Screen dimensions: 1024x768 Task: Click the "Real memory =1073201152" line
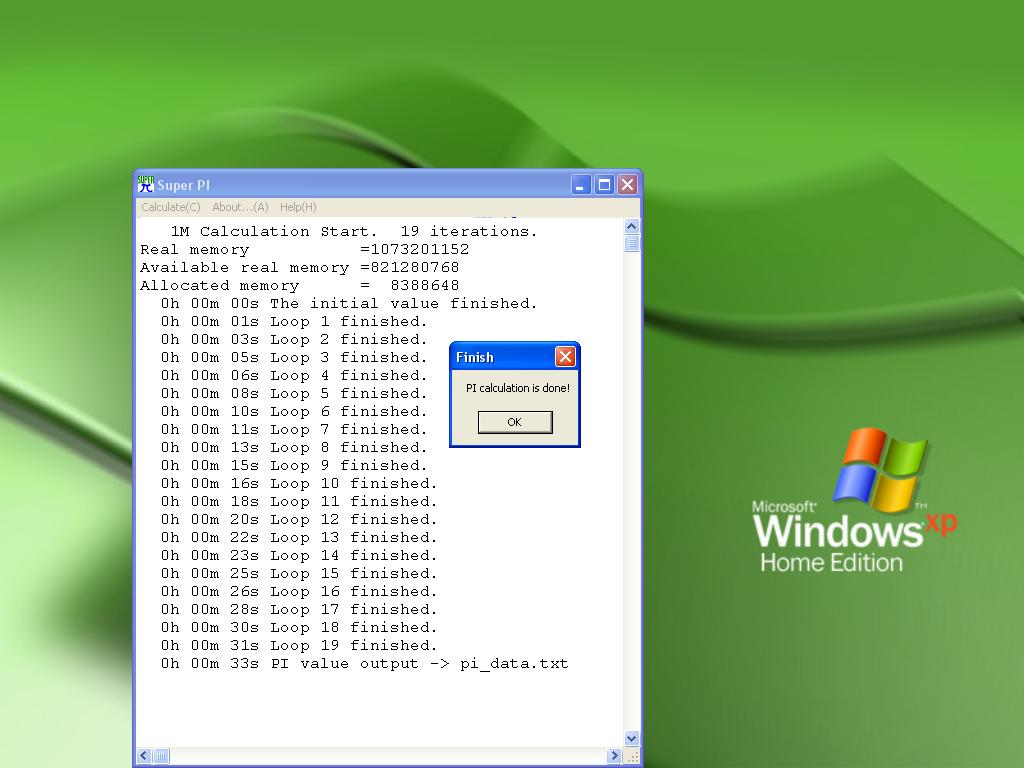[304, 249]
